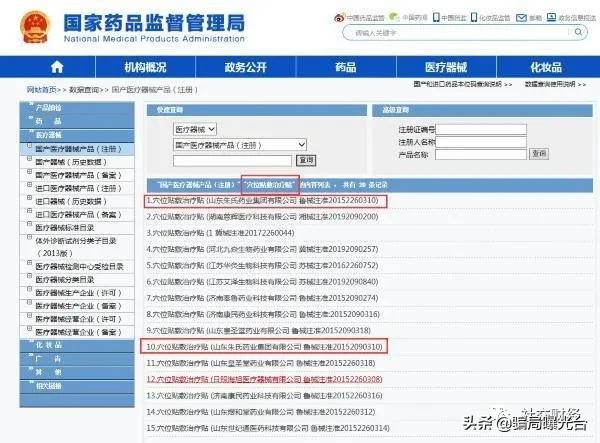Select 医疗器械标准目录 in the sidebar
The image size is (600, 443).
[x=65, y=228]
